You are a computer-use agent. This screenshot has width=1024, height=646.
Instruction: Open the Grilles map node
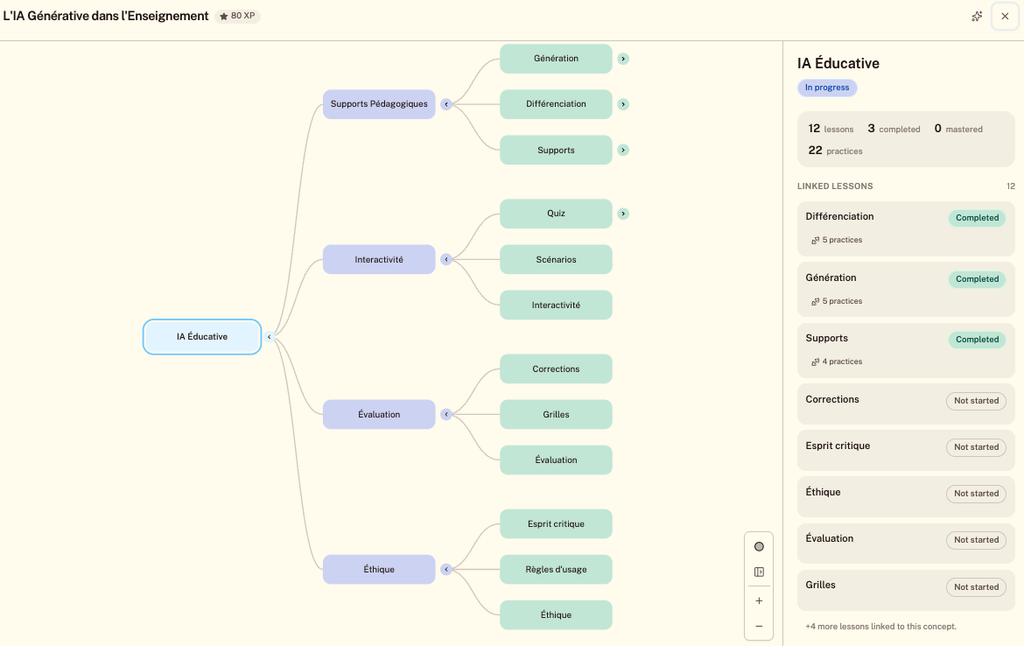pos(556,414)
